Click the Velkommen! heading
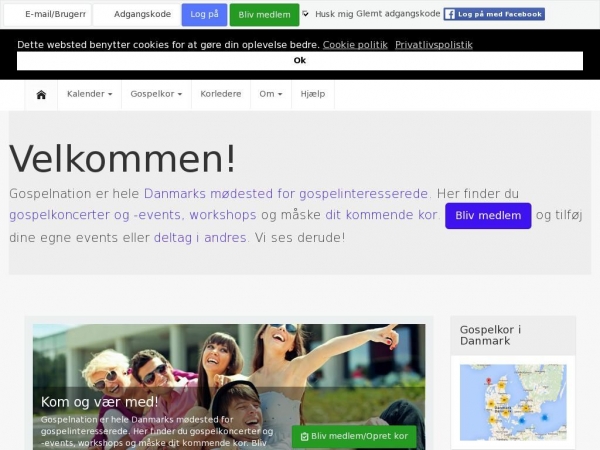This screenshot has width=600, height=450. [122, 159]
